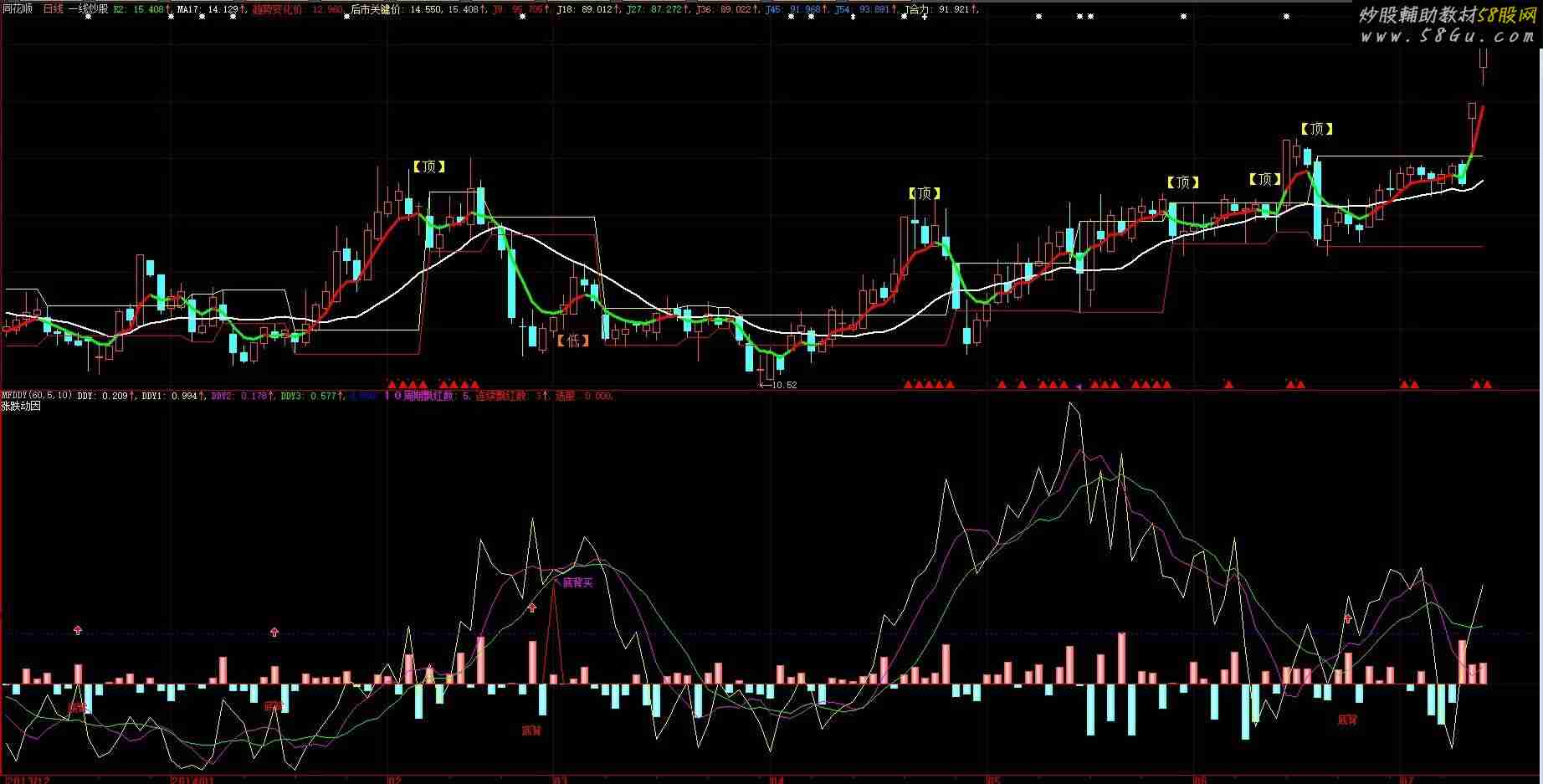
Task: Click the J合力 value in the legend
Action: click(942, 9)
